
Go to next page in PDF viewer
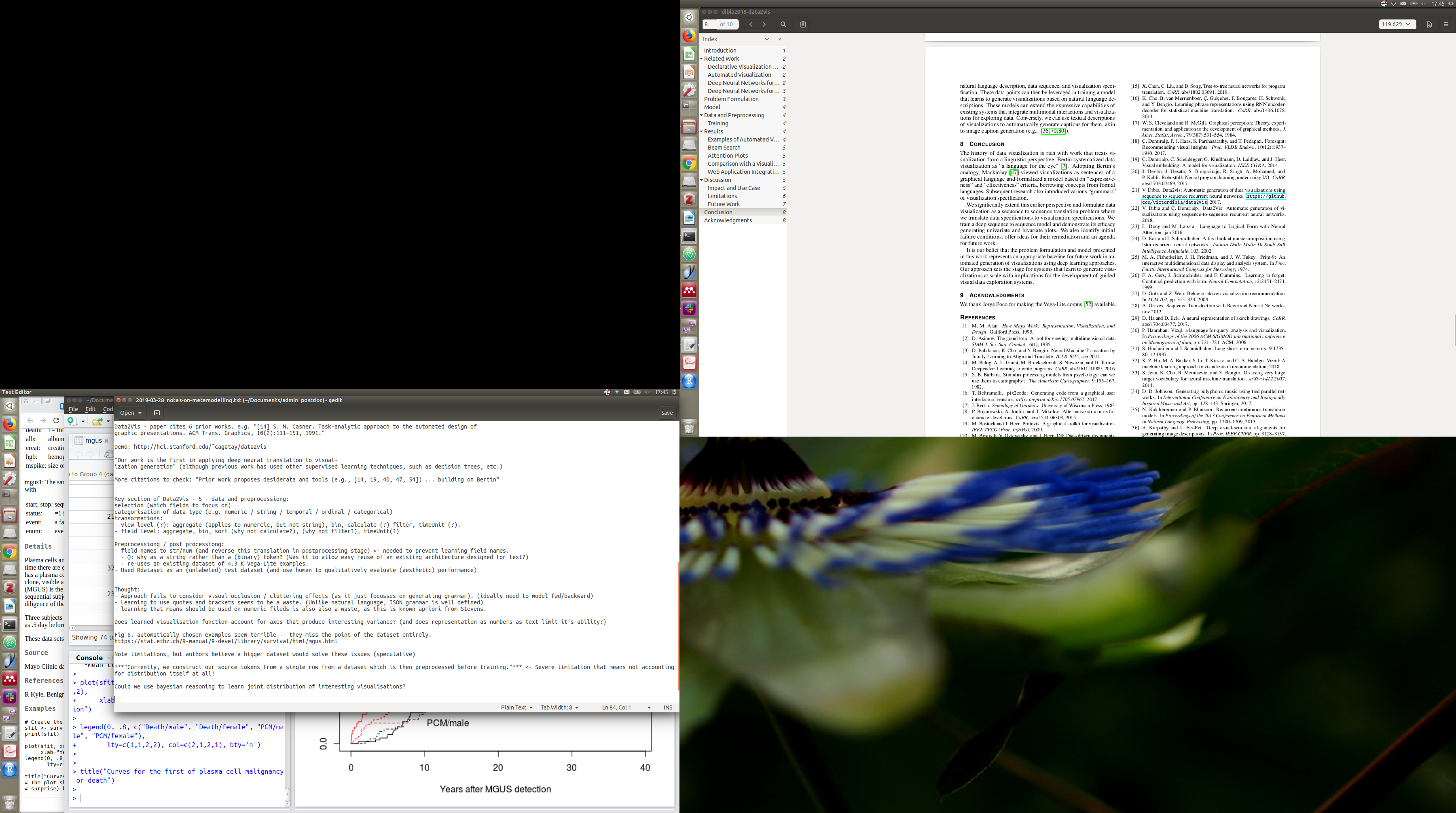(x=764, y=24)
